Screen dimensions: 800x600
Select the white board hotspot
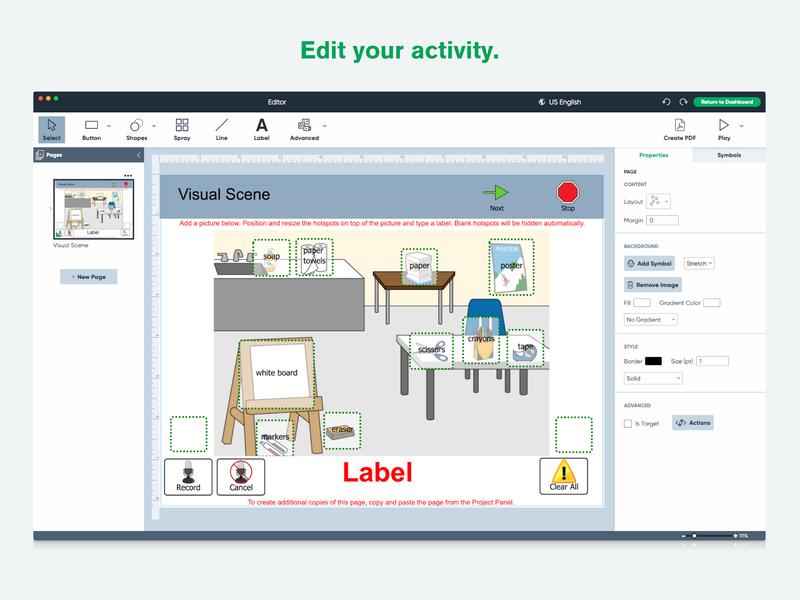[x=277, y=374]
